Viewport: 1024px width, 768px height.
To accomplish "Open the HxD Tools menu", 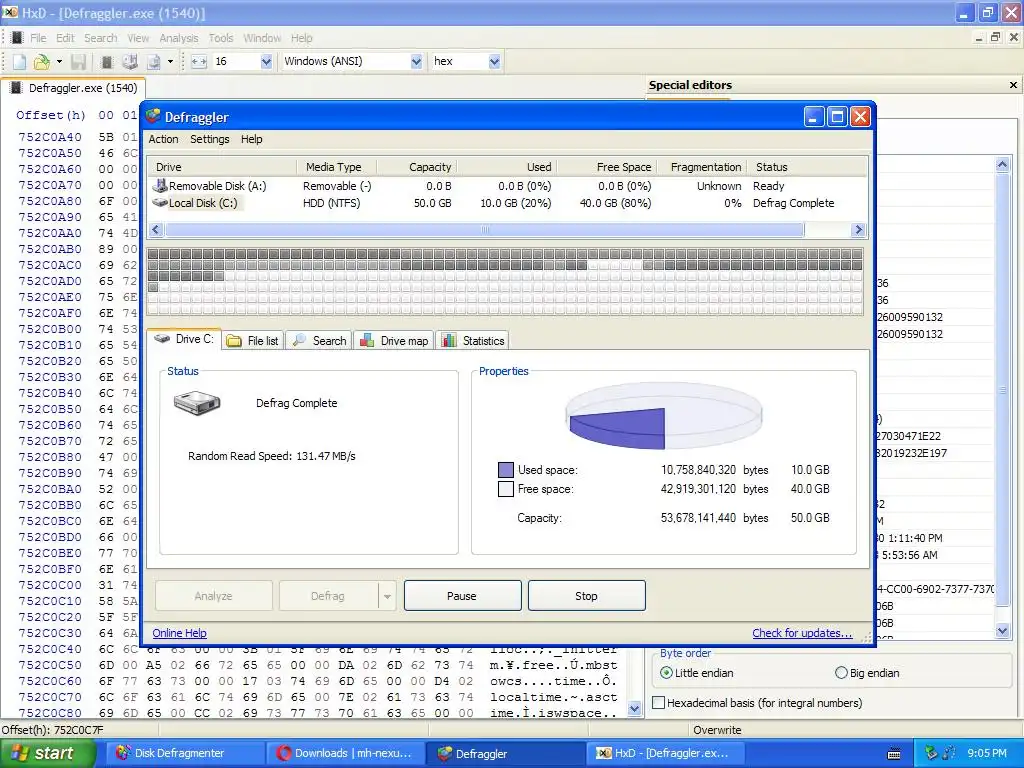I will click(221, 38).
